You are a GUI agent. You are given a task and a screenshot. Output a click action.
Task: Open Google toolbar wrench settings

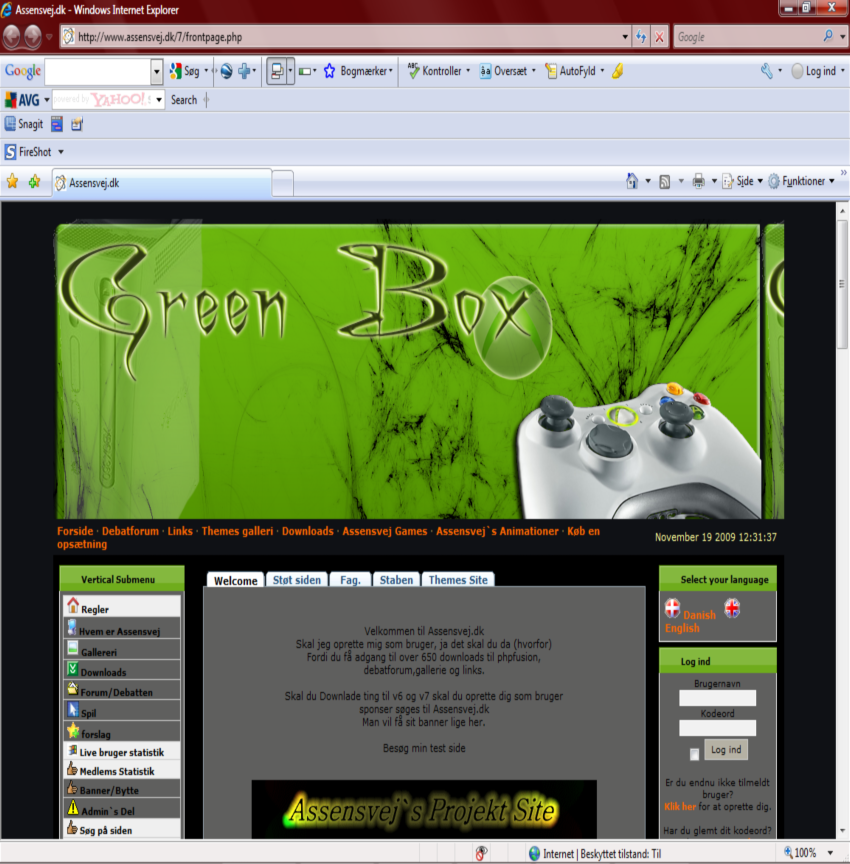coord(766,71)
